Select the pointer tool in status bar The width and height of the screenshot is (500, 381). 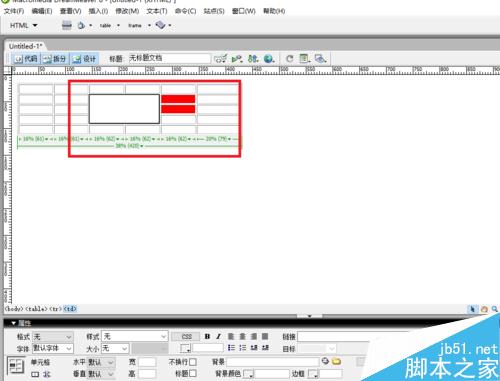click(x=472, y=309)
